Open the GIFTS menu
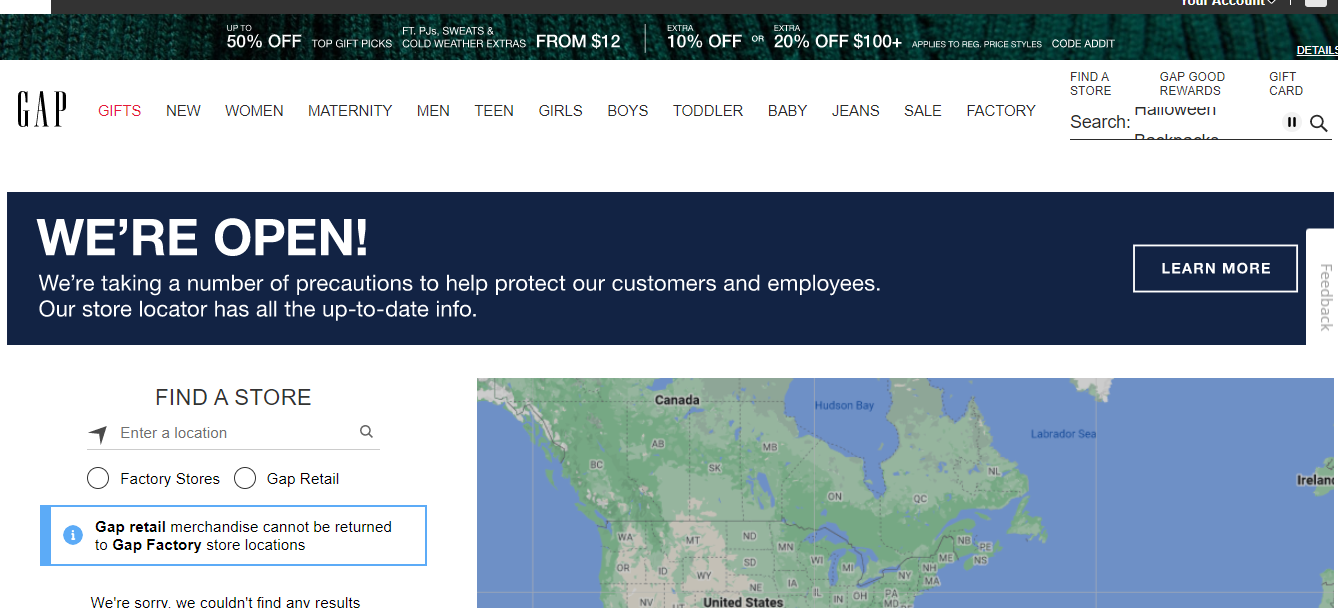The width and height of the screenshot is (1338, 608). (x=120, y=111)
